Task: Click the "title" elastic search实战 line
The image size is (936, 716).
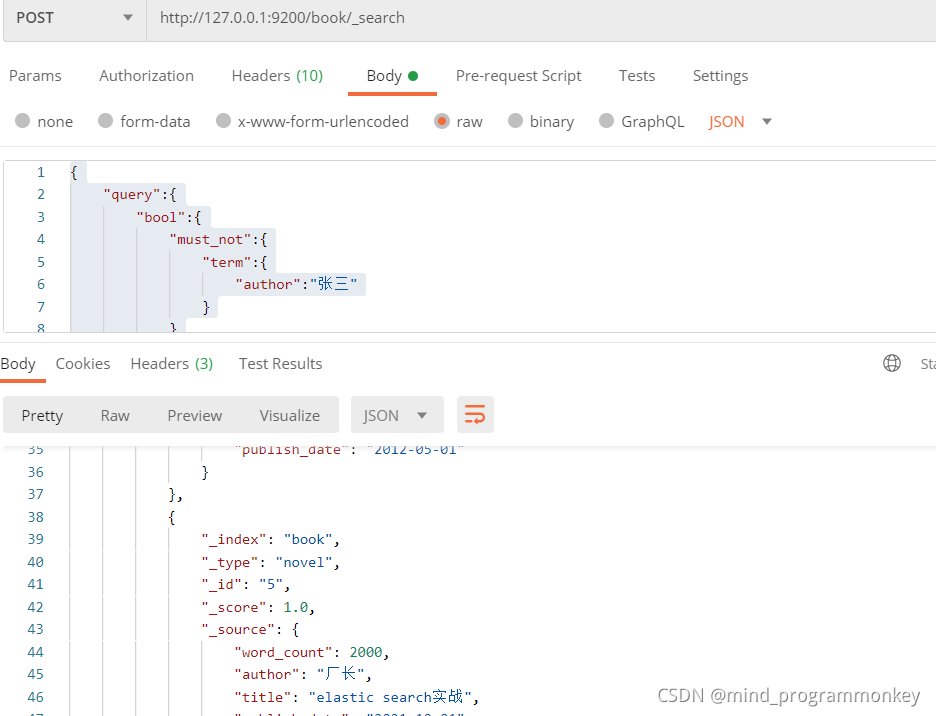Action: [357, 697]
